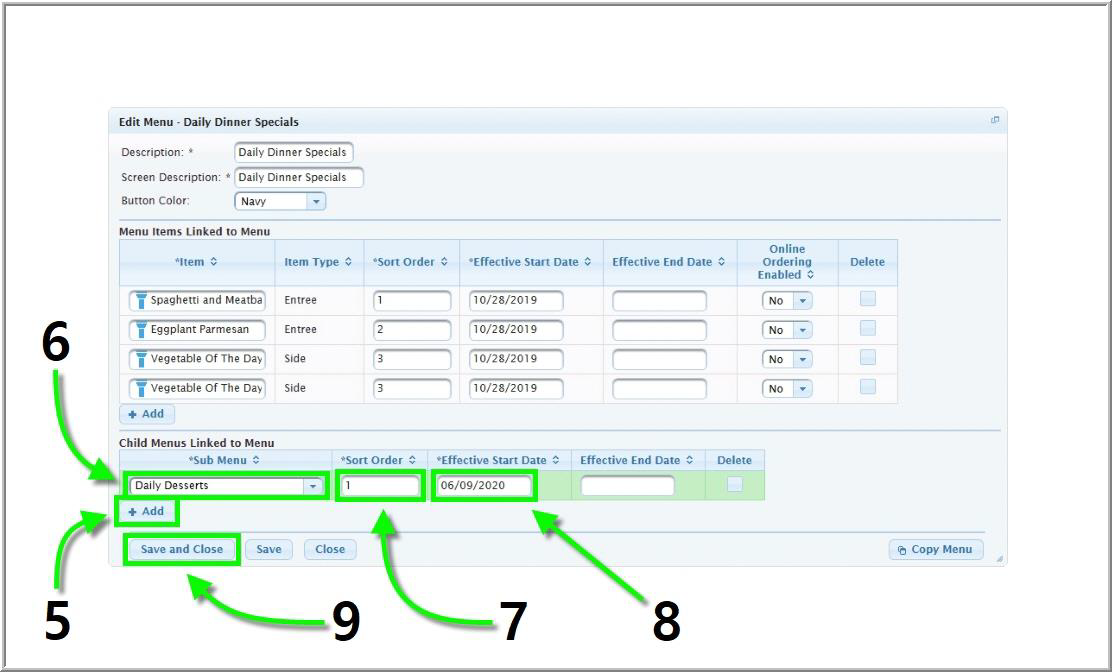Image resolution: width=1112 pixels, height=672 pixels.
Task: Check Delete box for Spaghetti and Meatballs row
Action: (x=867, y=299)
